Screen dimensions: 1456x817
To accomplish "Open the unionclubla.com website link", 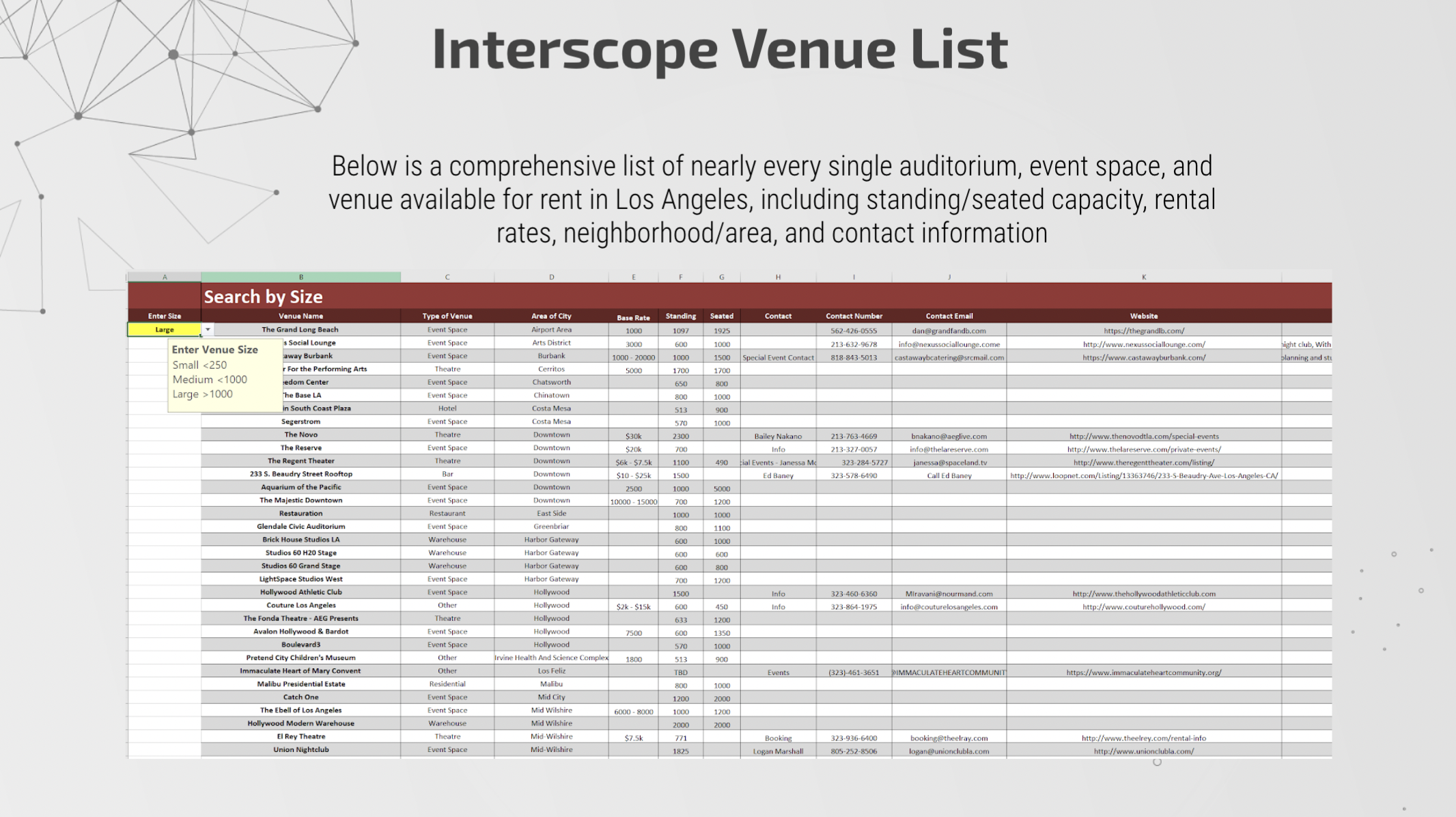I will 1144,751.
